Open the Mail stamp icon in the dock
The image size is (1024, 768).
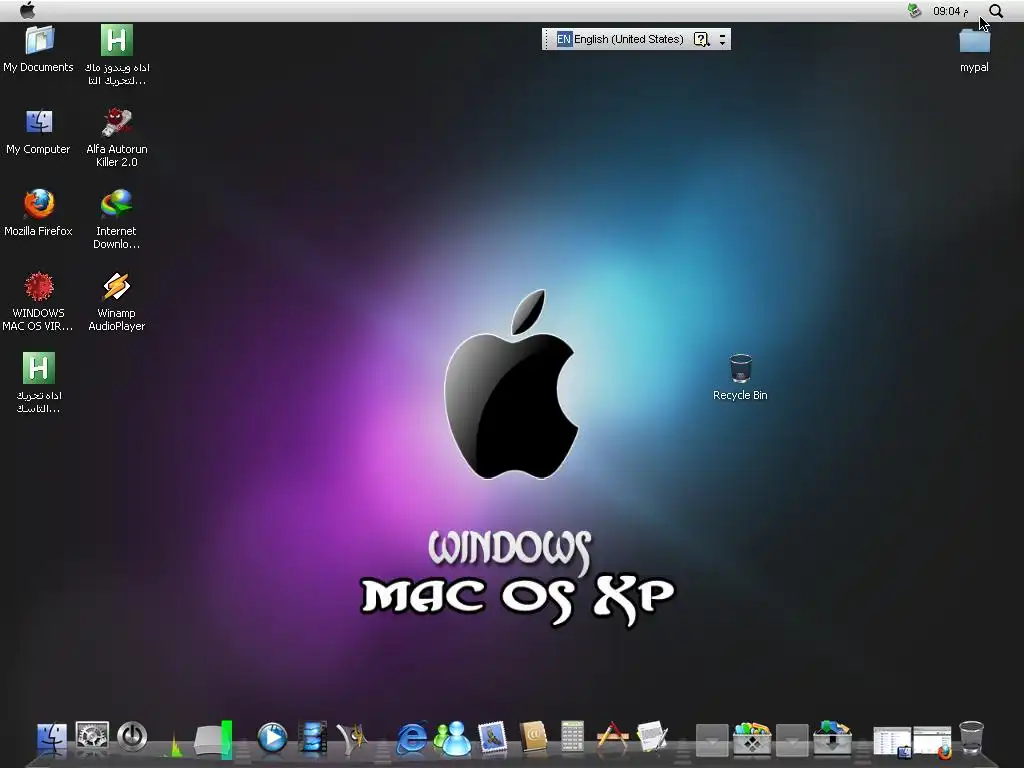tap(492, 738)
